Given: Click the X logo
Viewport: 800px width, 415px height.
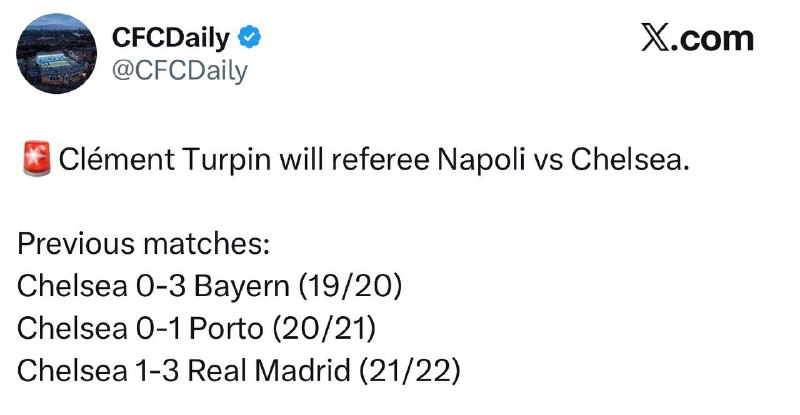Looking at the screenshot, I should [655, 39].
